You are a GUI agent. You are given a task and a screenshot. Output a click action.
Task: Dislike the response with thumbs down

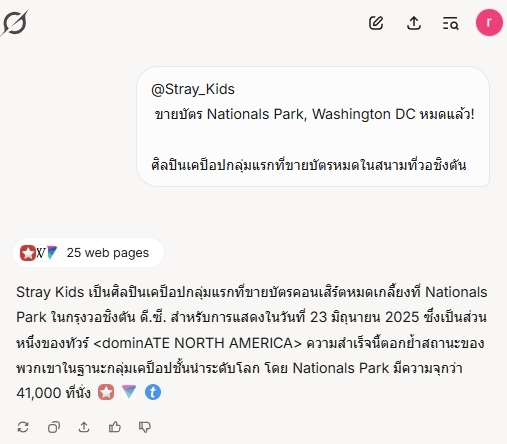tap(145, 427)
